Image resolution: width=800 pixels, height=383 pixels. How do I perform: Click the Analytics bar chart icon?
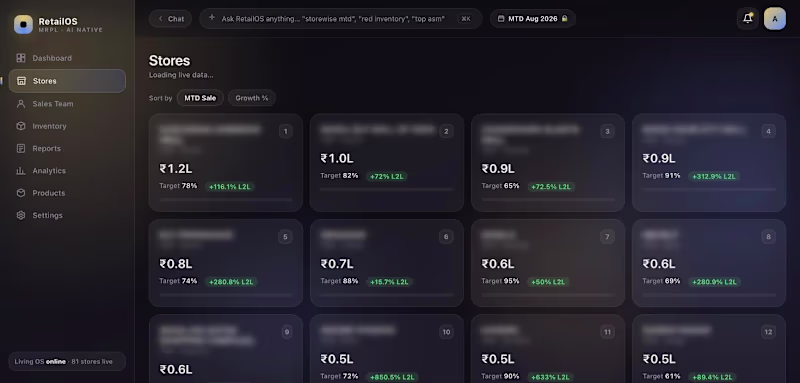coord(21,171)
